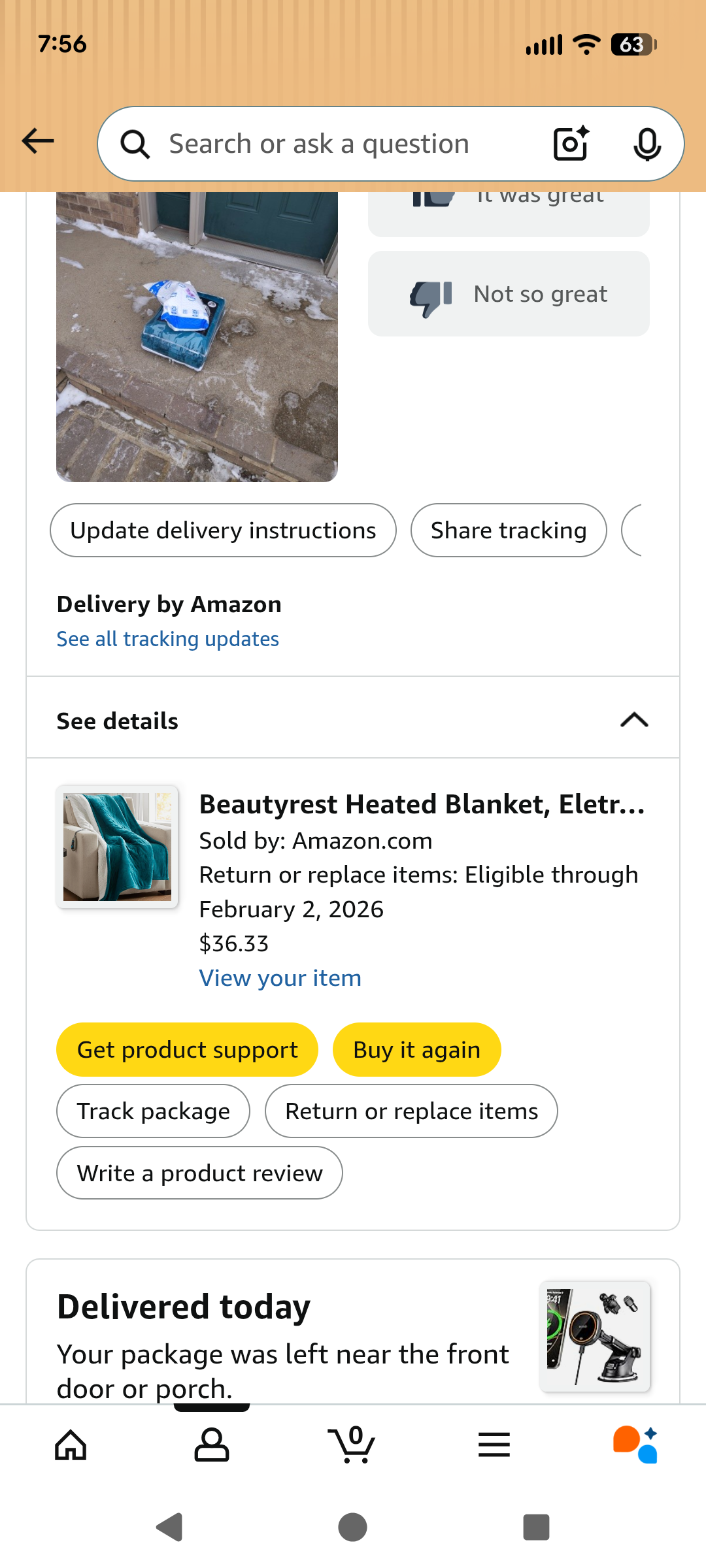
Task: Collapse the See details section
Action: click(x=353, y=721)
